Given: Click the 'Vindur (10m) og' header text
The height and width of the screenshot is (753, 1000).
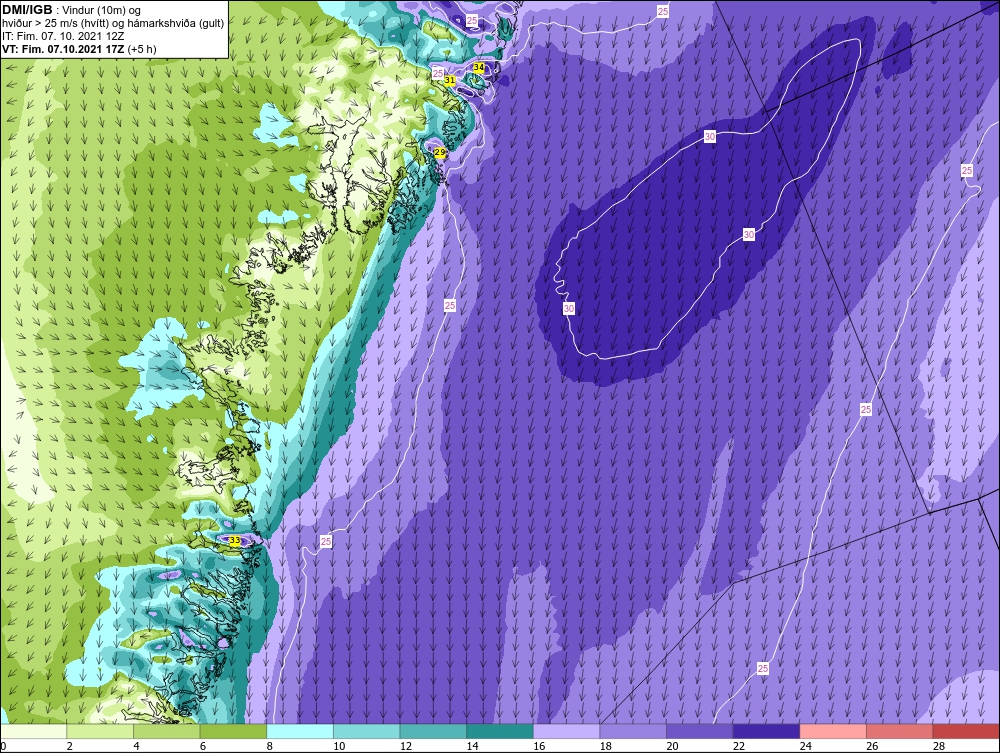Looking at the screenshot, I should click(x=101, y=11).
